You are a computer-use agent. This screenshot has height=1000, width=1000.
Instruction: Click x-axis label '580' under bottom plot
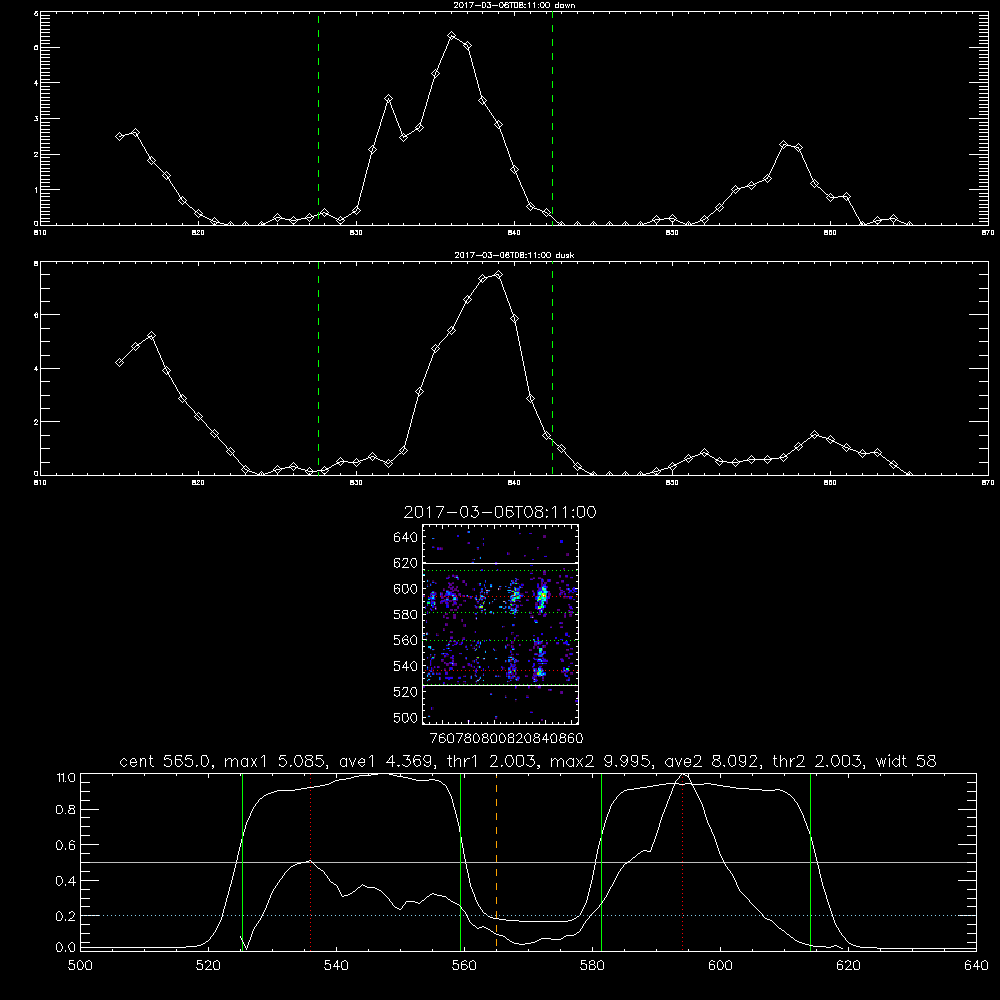click(x=592, y=966)
